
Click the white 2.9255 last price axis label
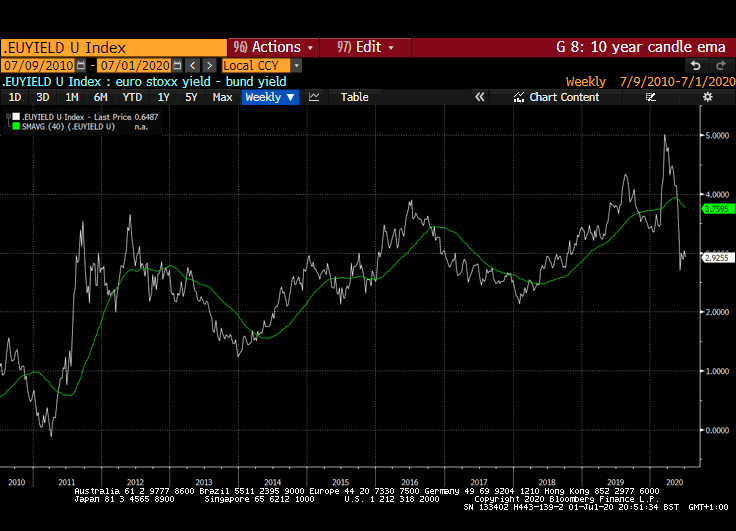pyautogui.click(x=717, y=258)
